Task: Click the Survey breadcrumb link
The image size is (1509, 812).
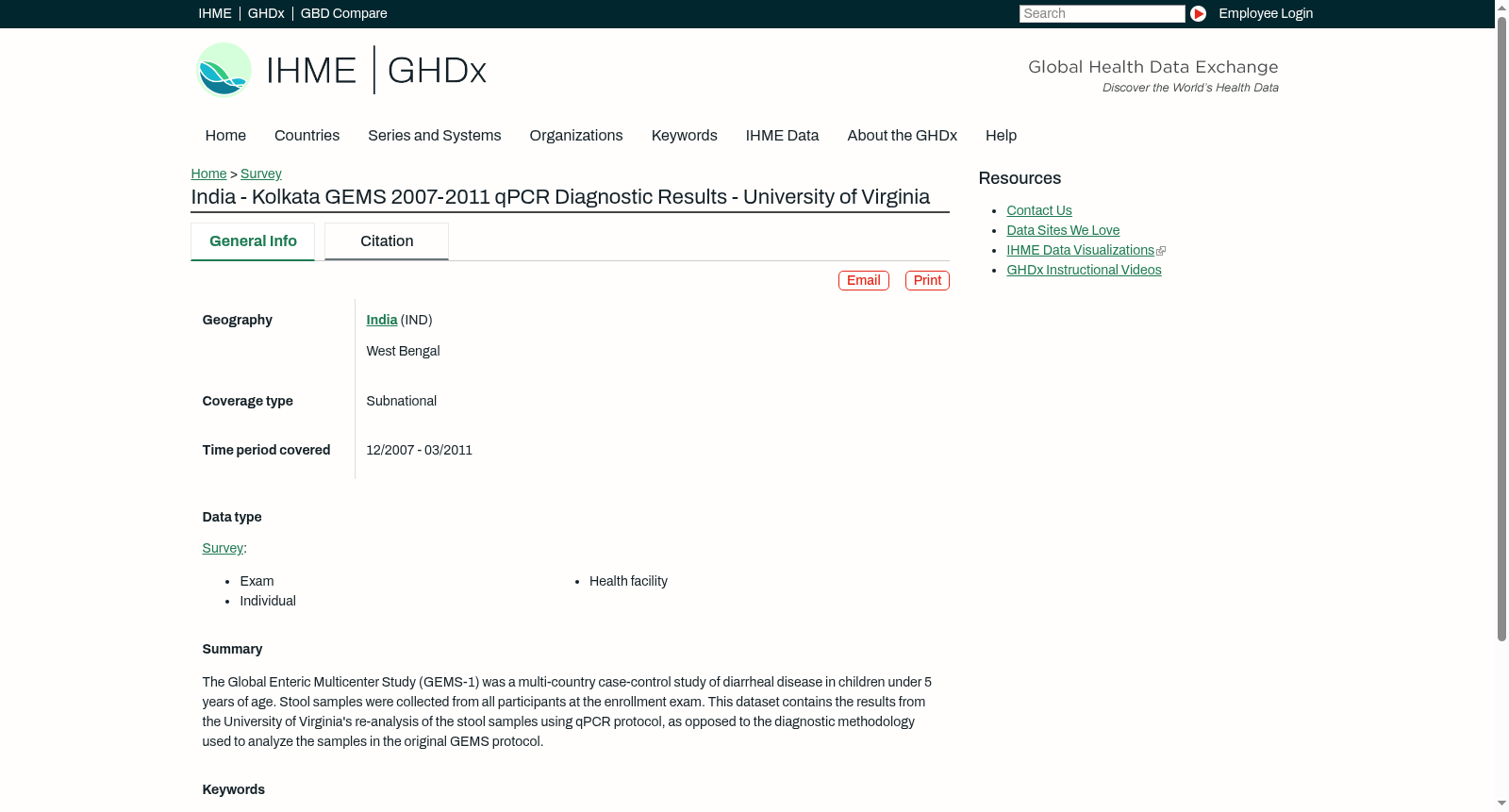Action: coord(261,174)
